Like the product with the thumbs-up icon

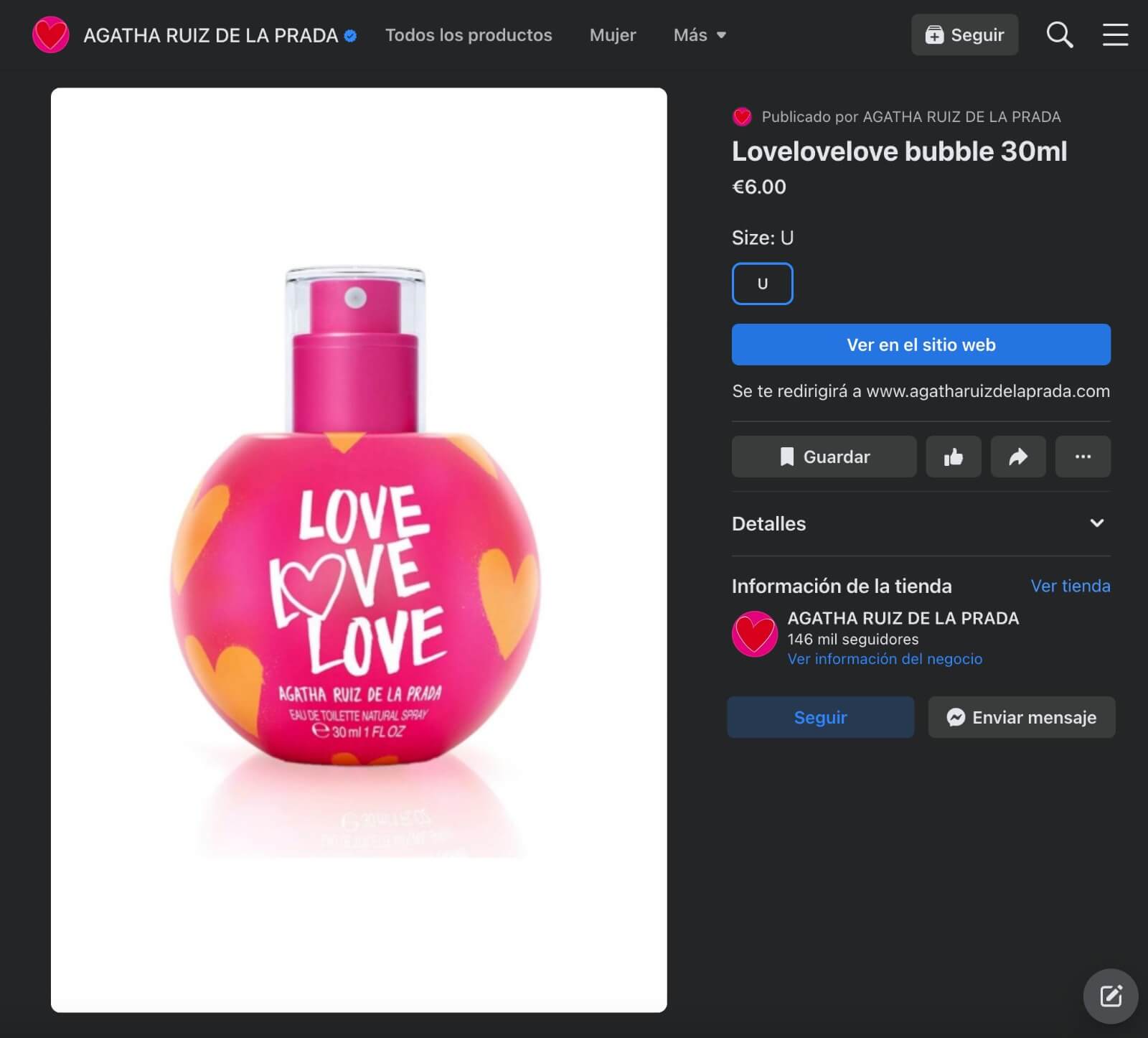tap(954, 457)
